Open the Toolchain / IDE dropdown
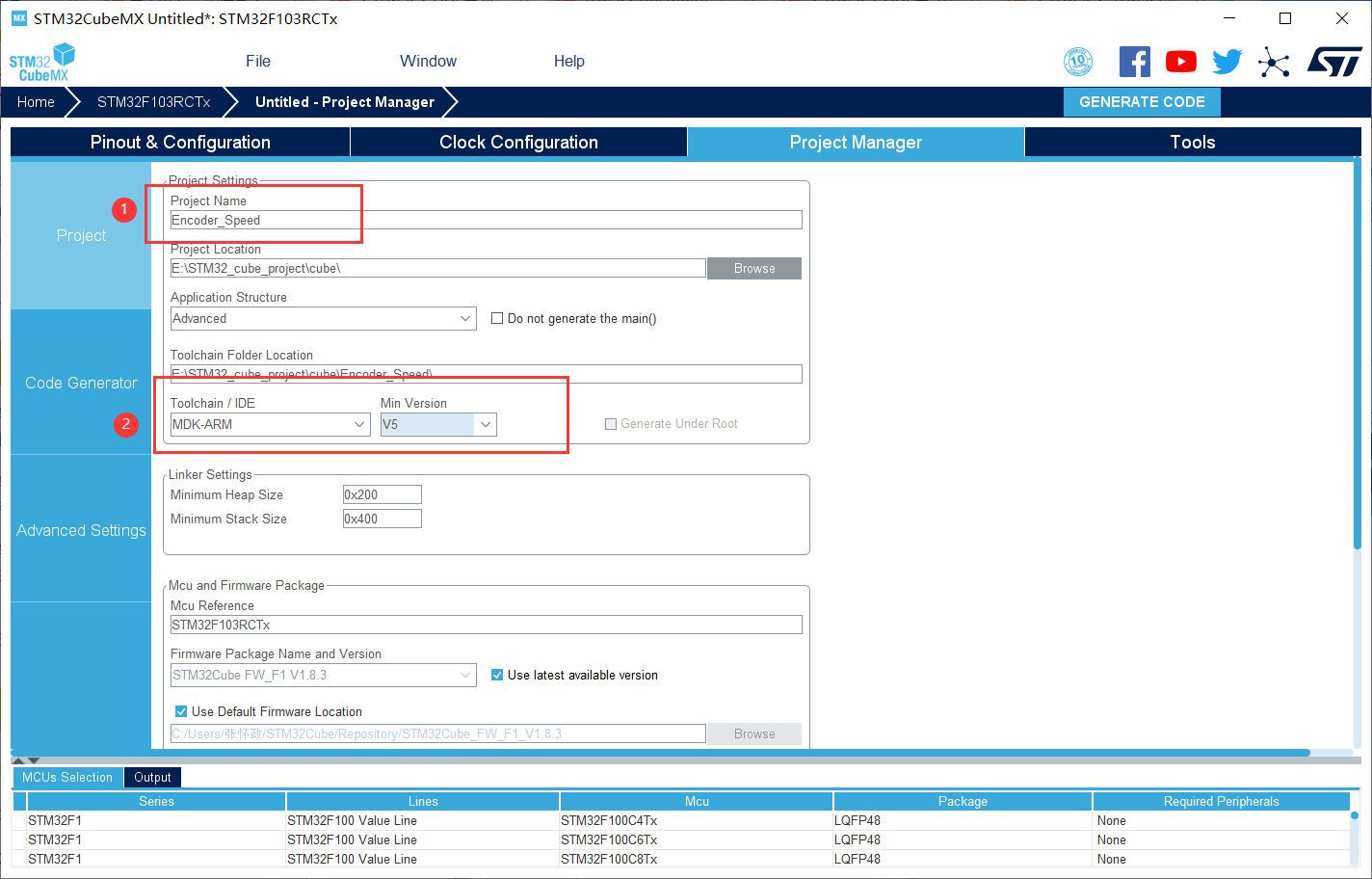The width and height of the screenshot is (1372, 879). click(x=270, y=424)
